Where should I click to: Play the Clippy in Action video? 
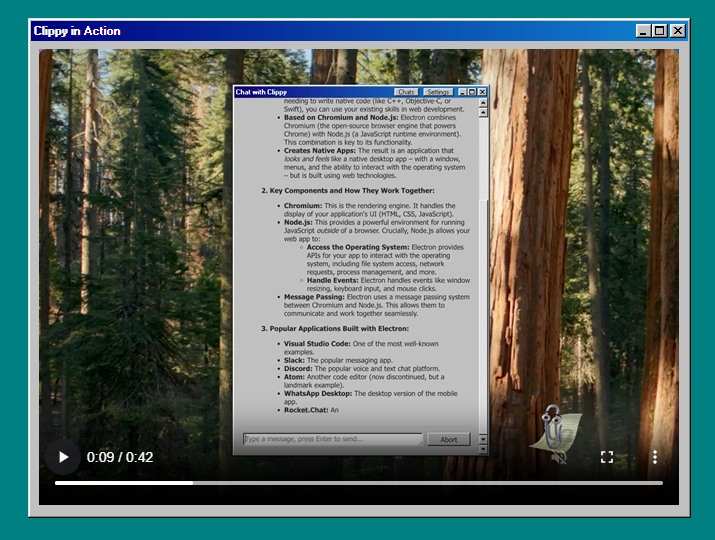pyautogui.click(x=63, y=457)
